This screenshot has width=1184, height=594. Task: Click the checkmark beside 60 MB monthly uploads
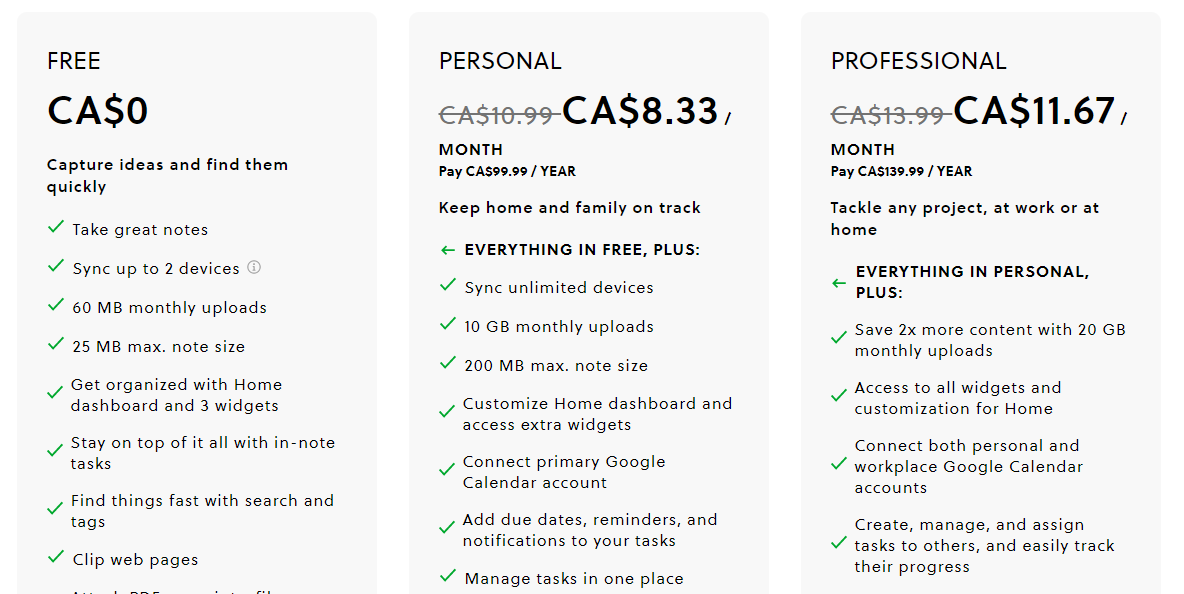(56, 305)
